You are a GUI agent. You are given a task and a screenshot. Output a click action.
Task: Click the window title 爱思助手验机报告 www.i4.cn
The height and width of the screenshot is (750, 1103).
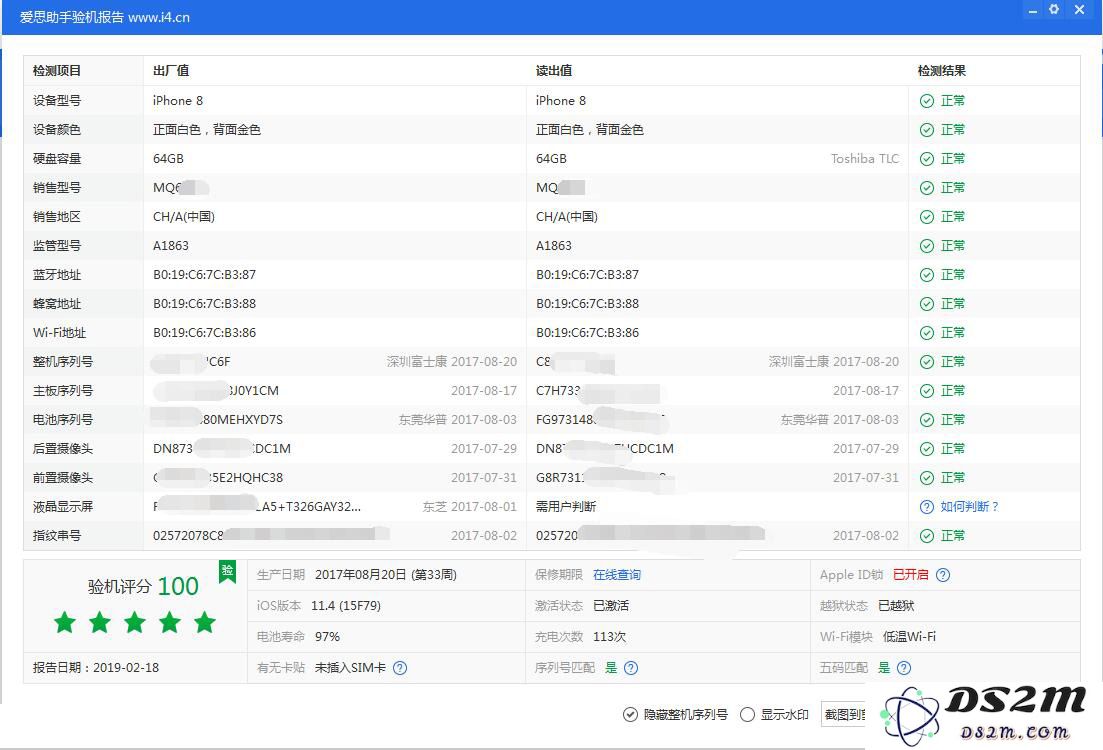105,18
